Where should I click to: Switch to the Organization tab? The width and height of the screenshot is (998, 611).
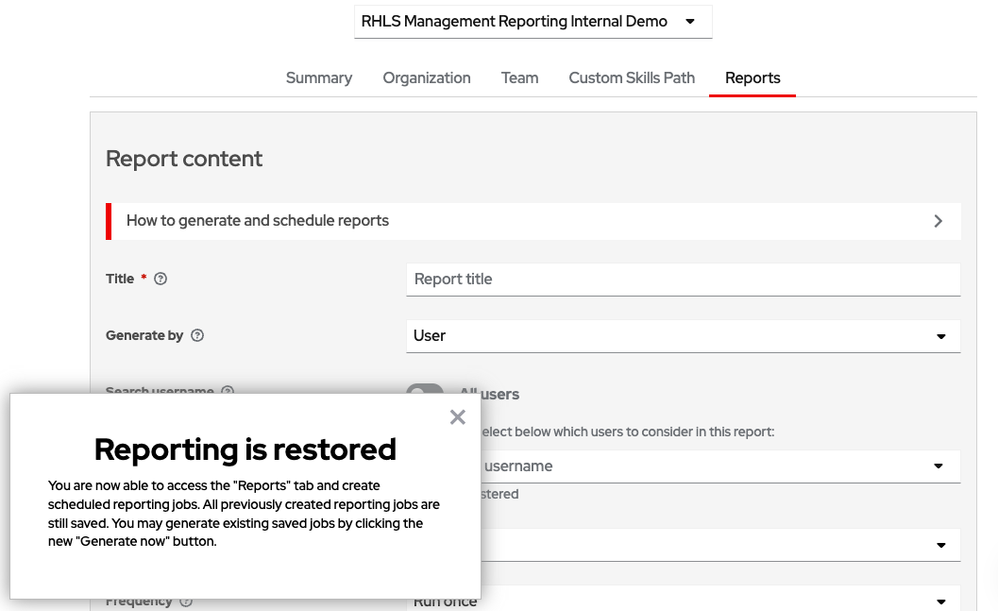click(426, 78)
